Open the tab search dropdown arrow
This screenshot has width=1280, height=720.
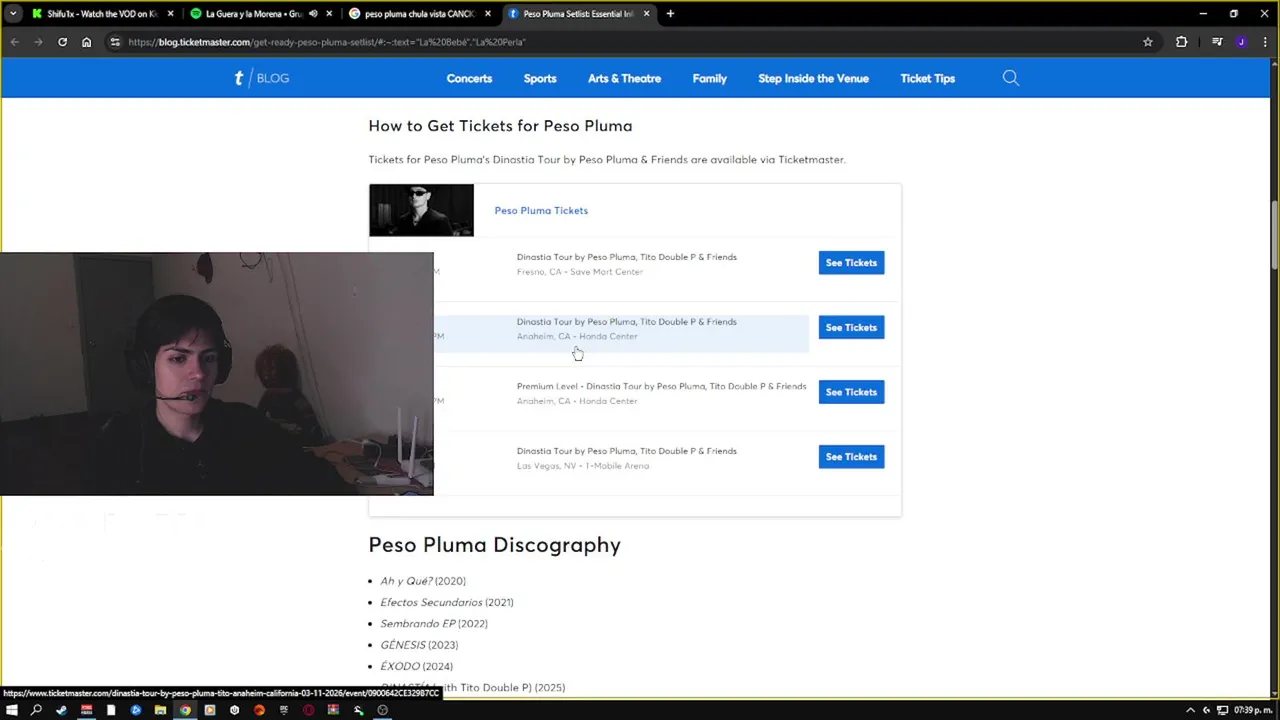pyautogui.click(x=12, y=14)
